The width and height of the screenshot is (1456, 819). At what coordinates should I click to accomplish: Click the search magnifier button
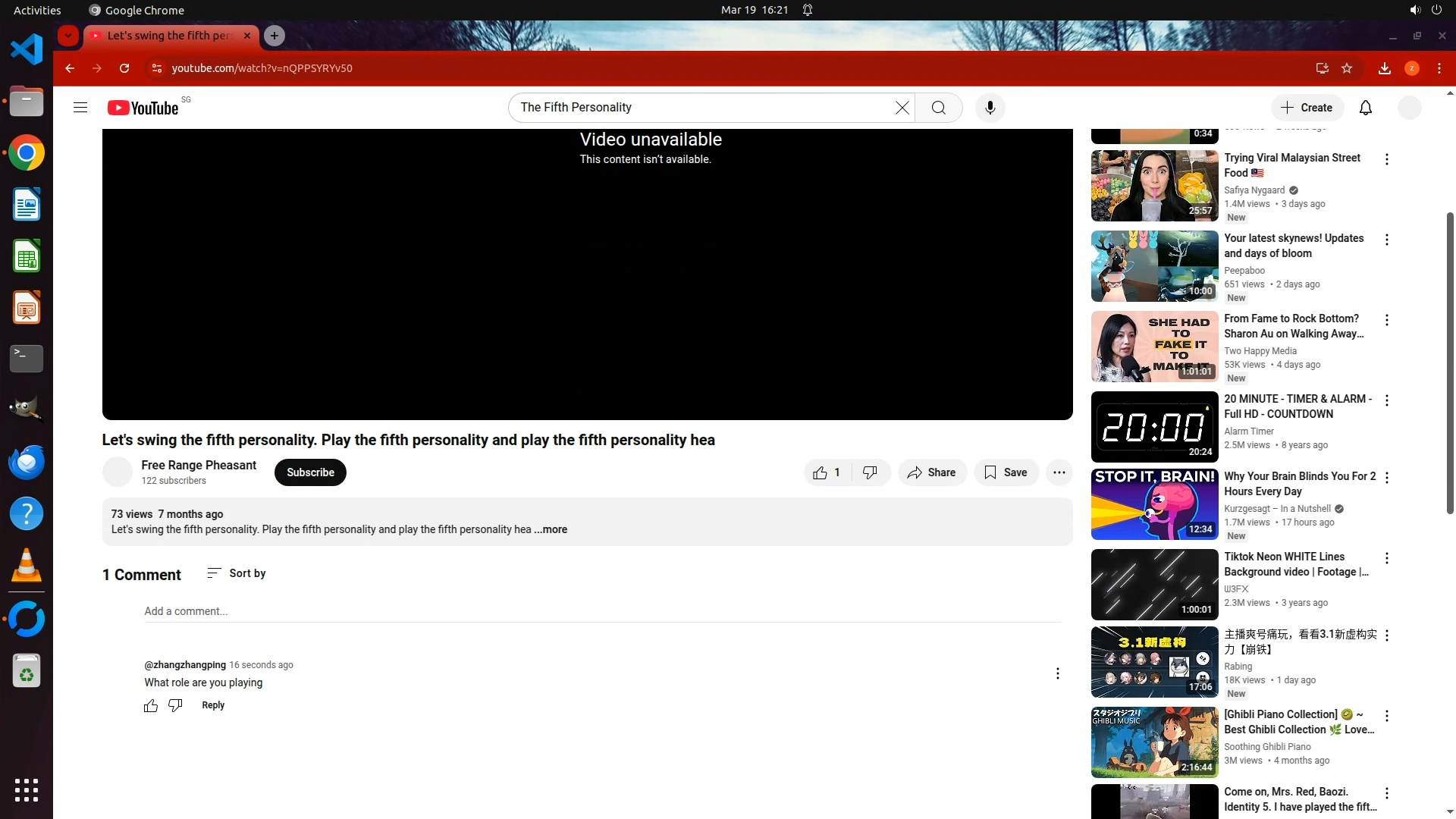click(938, 108)
